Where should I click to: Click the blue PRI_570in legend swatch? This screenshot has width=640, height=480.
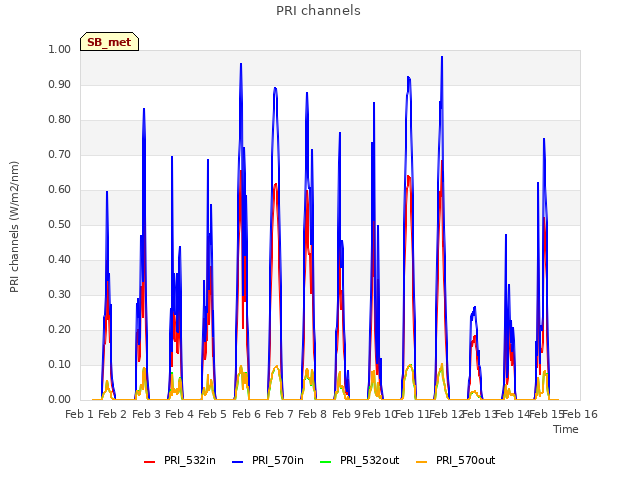238,462
